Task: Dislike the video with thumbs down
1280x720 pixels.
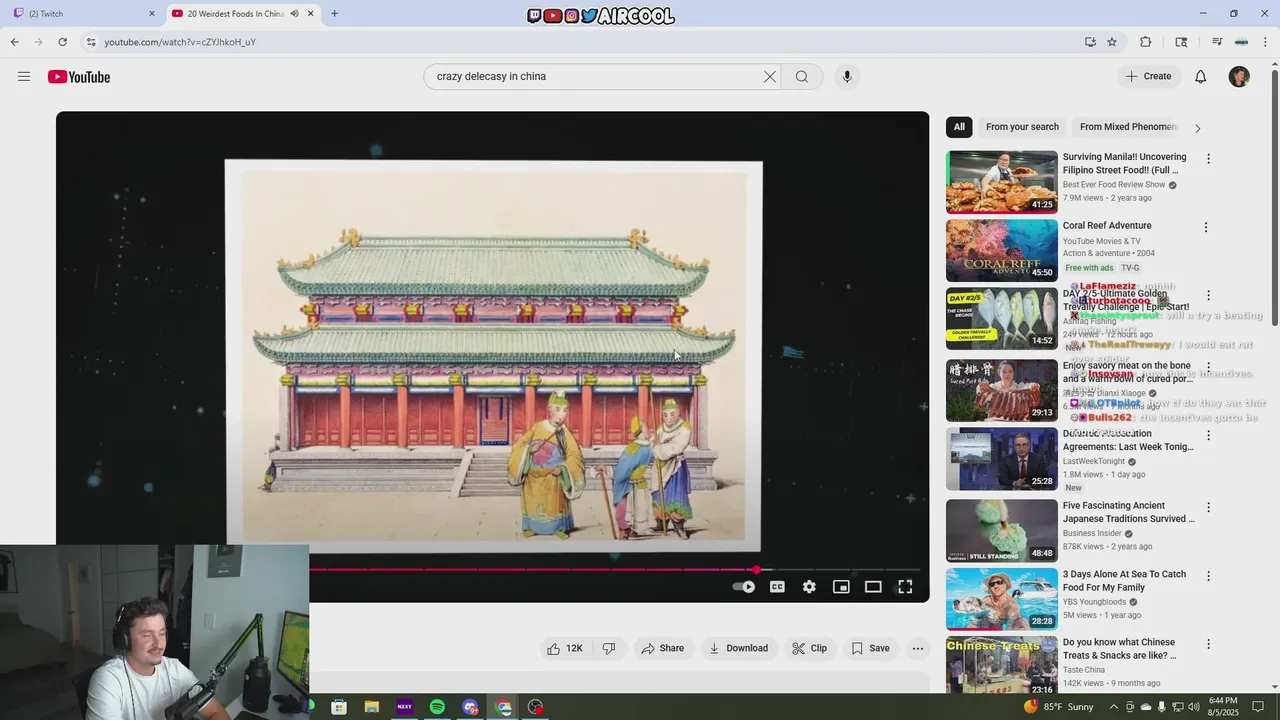Action: (608, 648)
